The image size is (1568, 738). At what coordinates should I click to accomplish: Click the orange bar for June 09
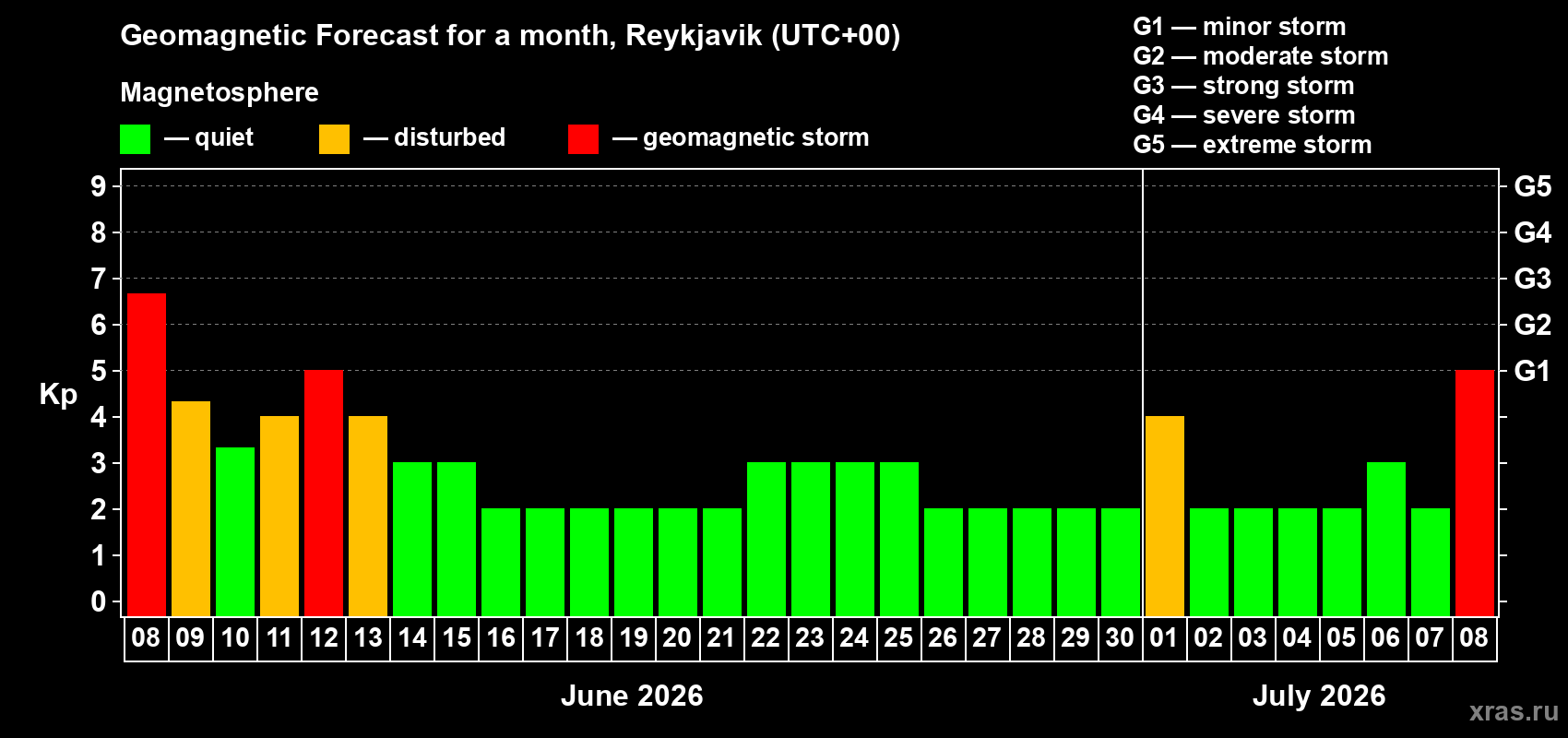(x=191, y=508)
